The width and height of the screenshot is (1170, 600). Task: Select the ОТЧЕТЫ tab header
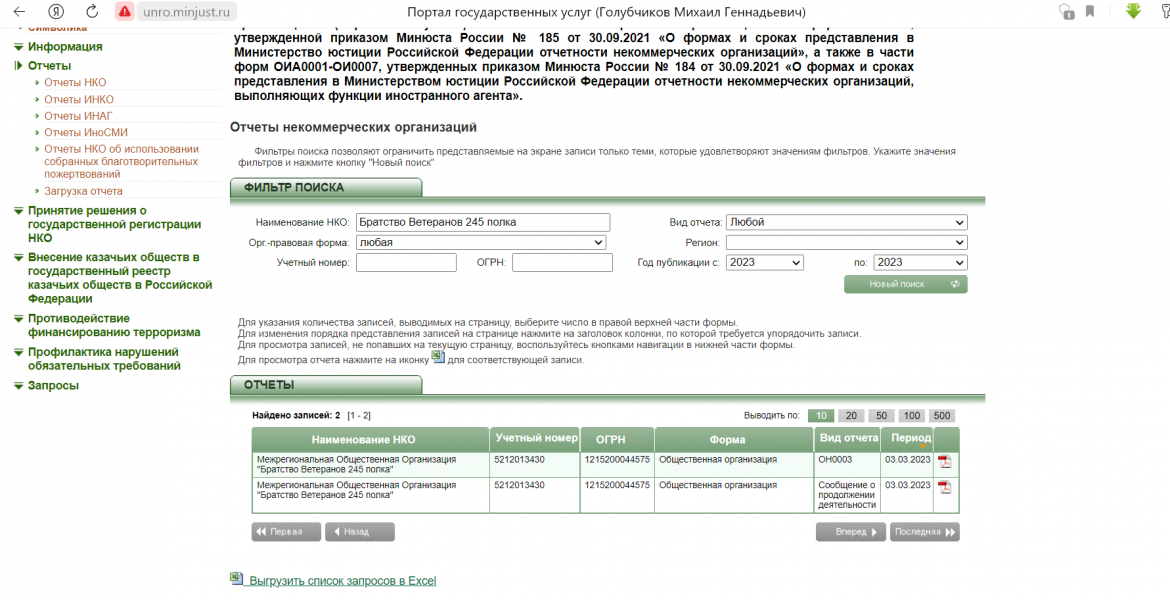tap(326, 385)
